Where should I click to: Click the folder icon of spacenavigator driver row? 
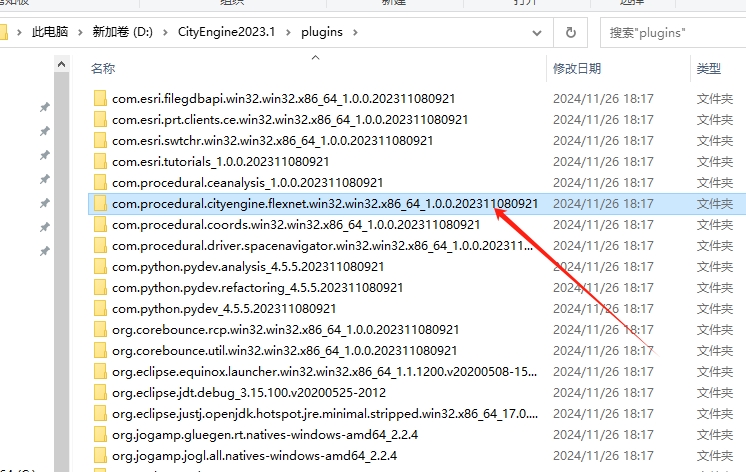[x=100, y=246]
